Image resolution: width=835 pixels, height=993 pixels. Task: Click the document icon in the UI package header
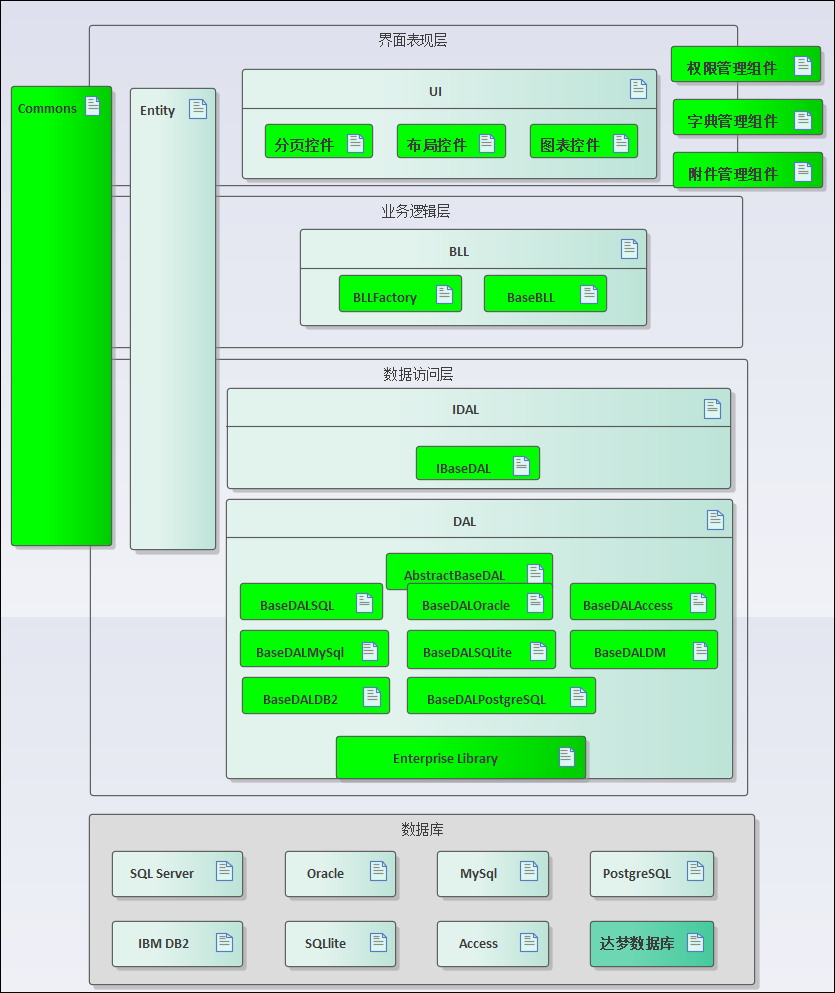click(x=639, y=89)
